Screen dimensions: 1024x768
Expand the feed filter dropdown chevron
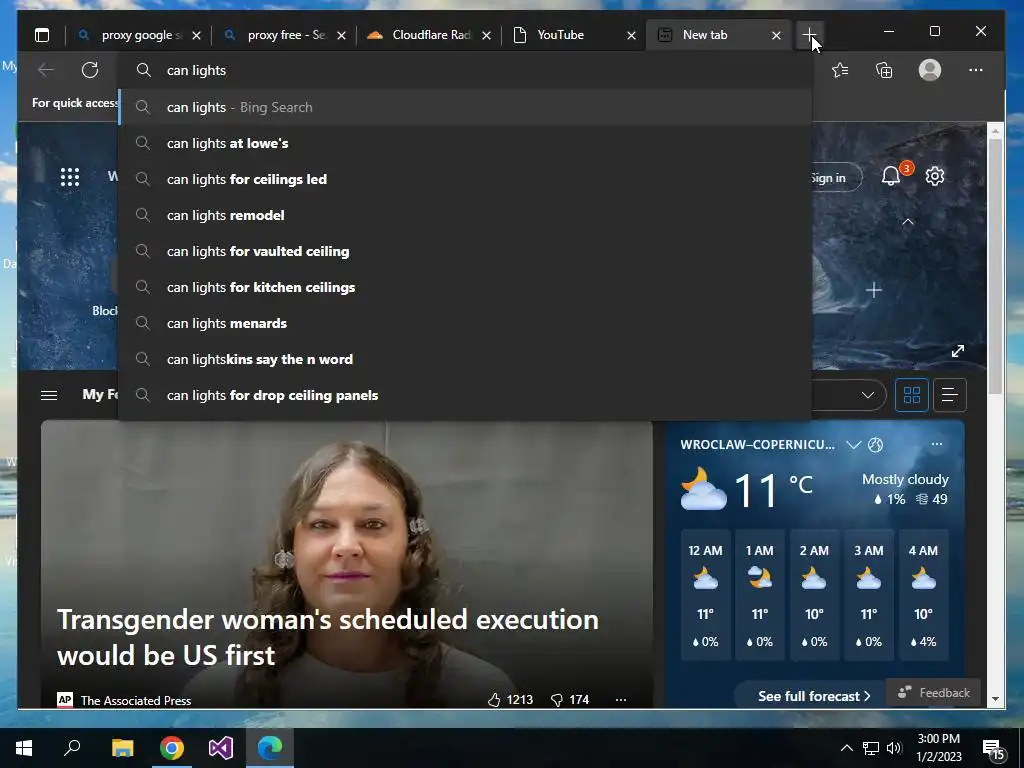(x=867, y=395)
